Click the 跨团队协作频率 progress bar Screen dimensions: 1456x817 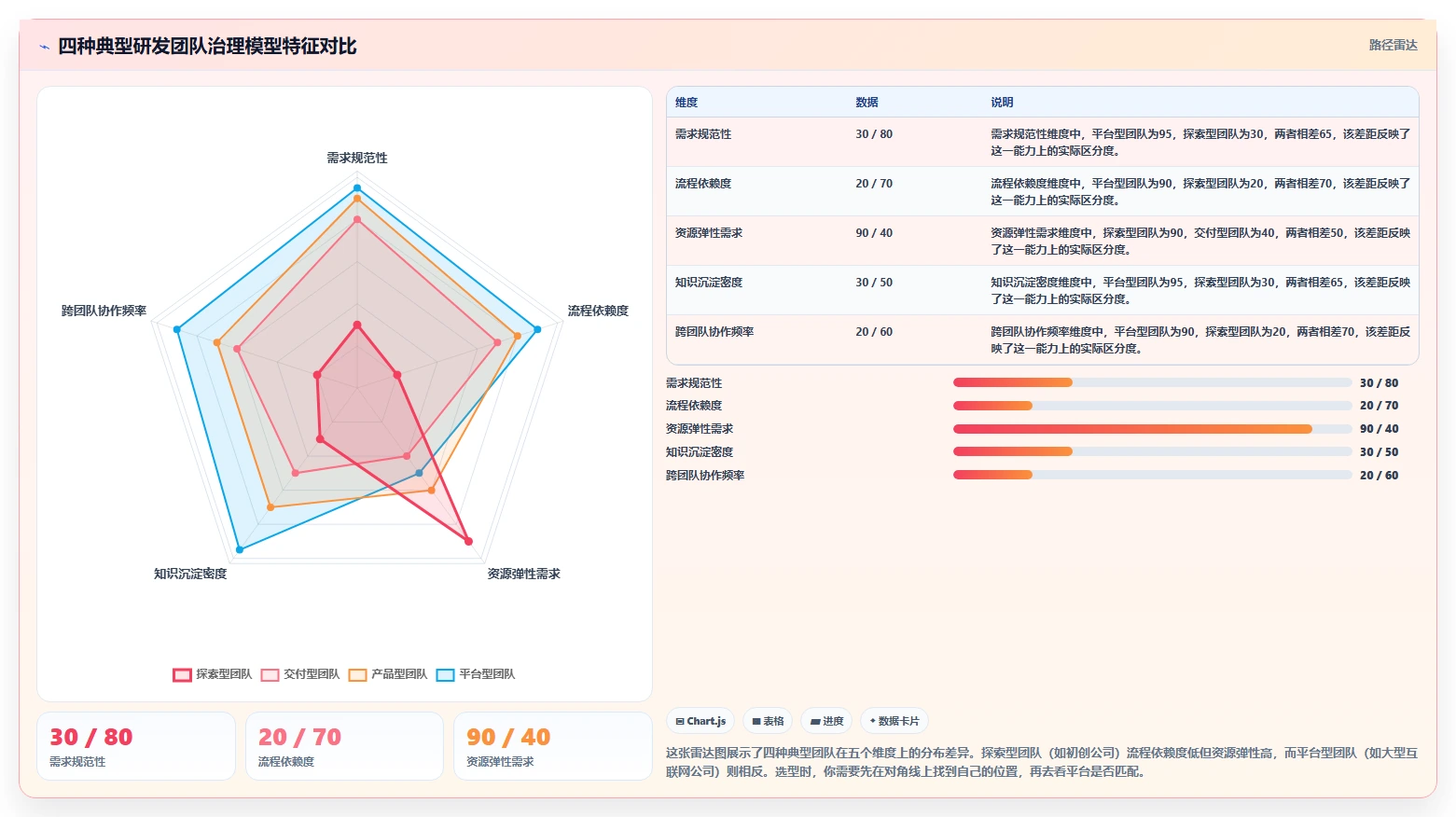(1152, 475)
